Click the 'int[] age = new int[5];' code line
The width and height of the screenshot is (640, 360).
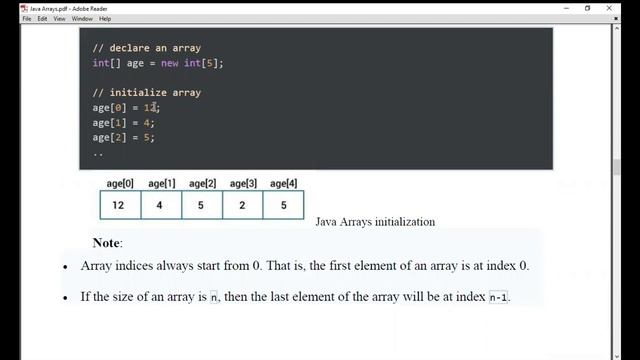pos(158,63)
